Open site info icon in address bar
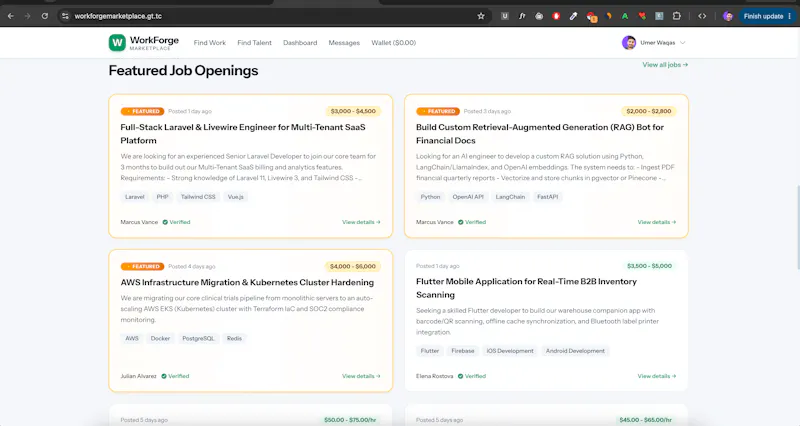800x426 pixels. tap(65, 16)
